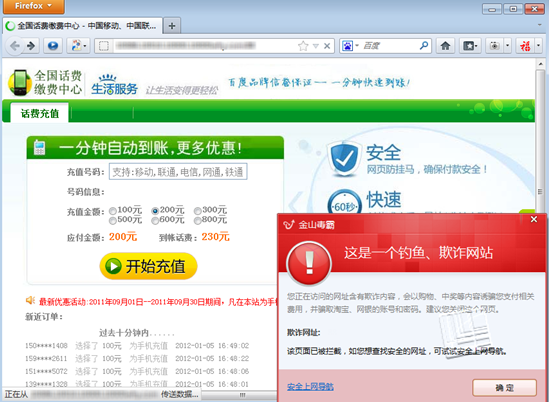Select the 500元 recharge amount
The height and width of the screenshot is (402, 549).
coord(113,221)
